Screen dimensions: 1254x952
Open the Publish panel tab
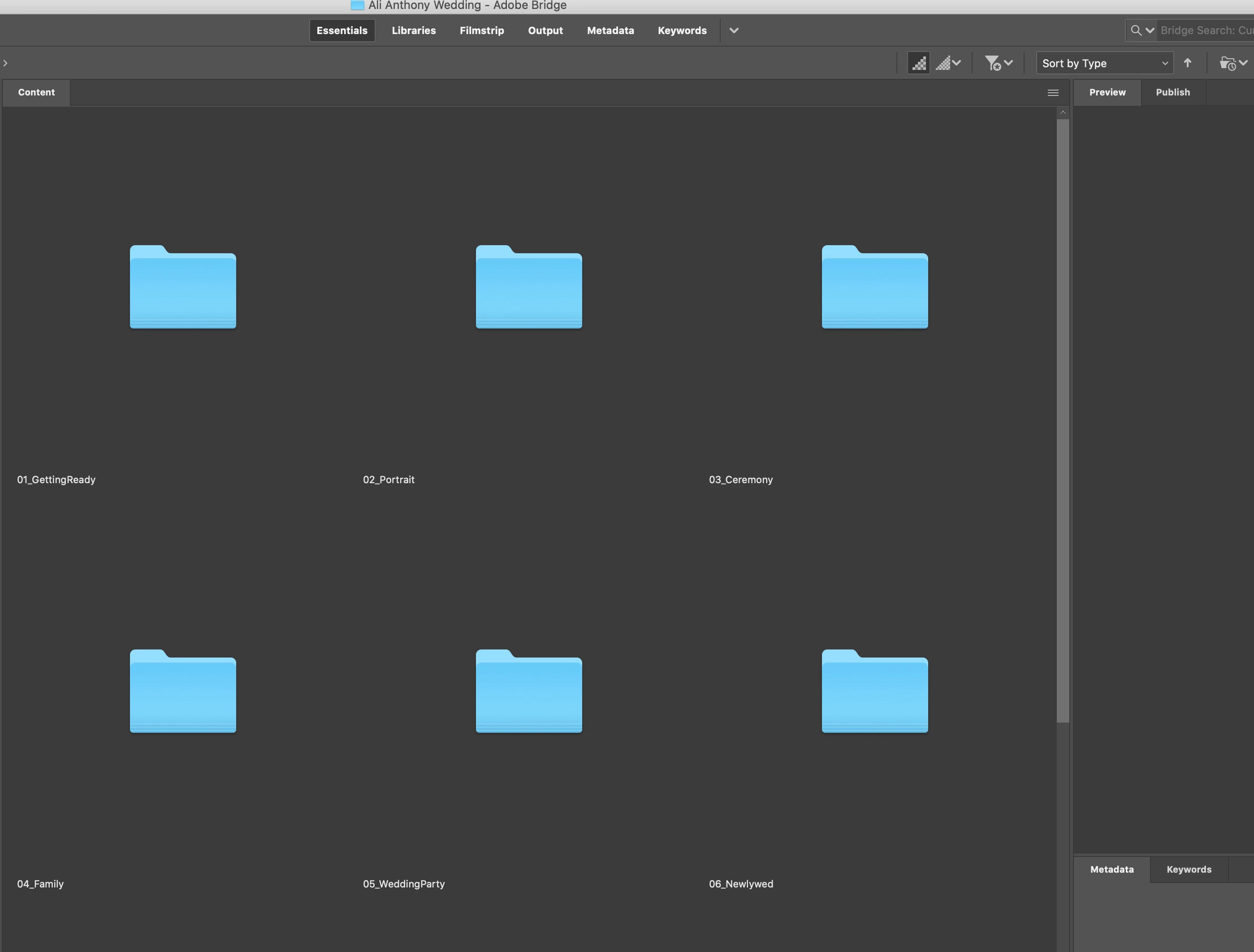click(1172, 92)
